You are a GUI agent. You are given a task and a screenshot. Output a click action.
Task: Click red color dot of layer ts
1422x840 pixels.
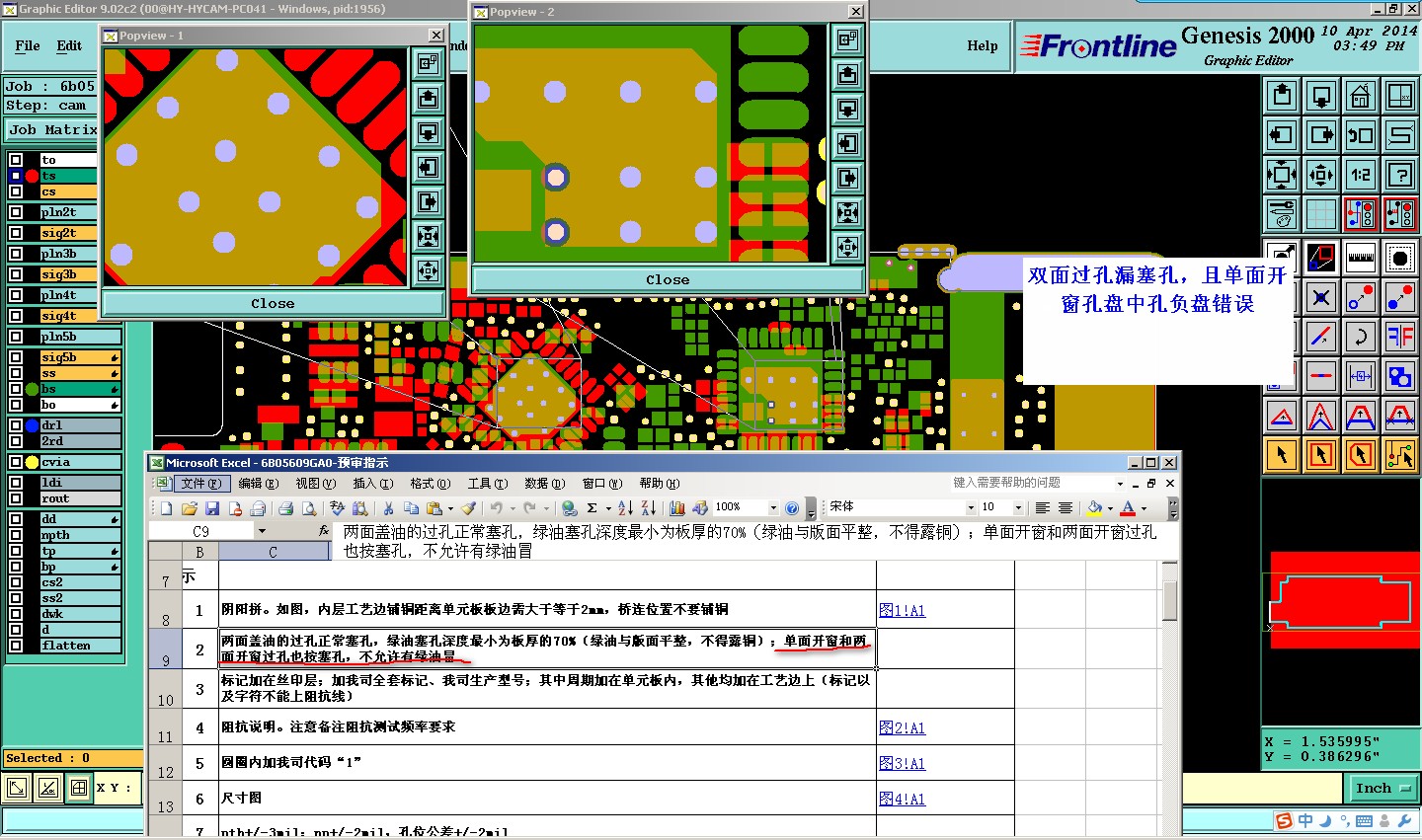(x=32, y=176)
